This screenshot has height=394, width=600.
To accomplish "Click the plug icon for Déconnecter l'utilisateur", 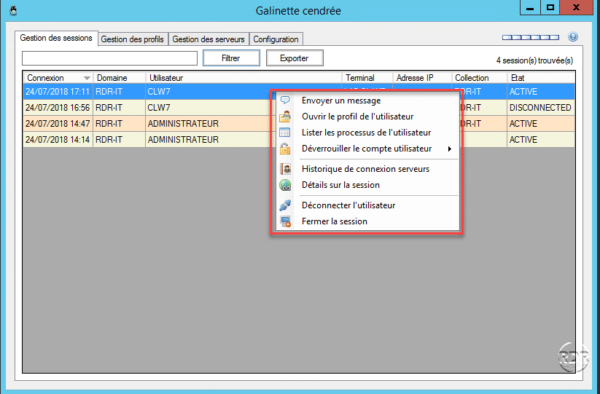I will [x=285, y=205].
